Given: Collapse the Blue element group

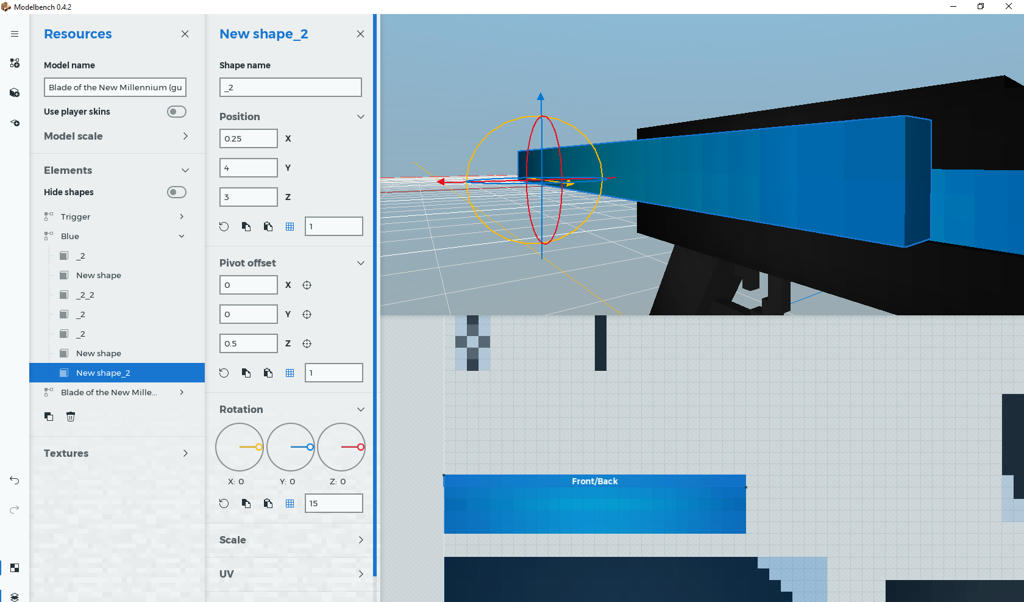Looking at the screenshot, I should (181, 236).
